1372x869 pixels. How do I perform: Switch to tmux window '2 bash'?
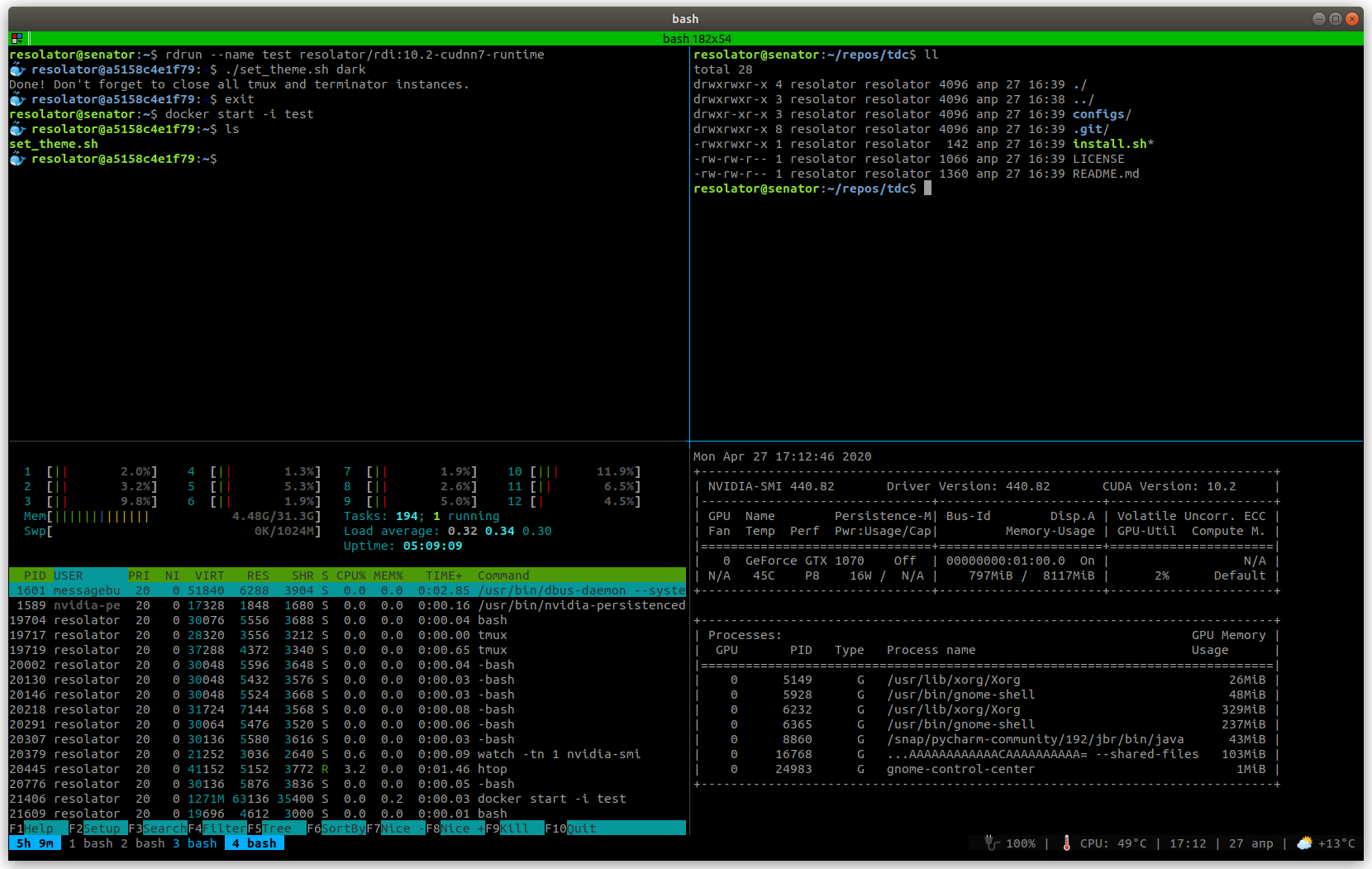pyautogui.click(x=143, y=843)
